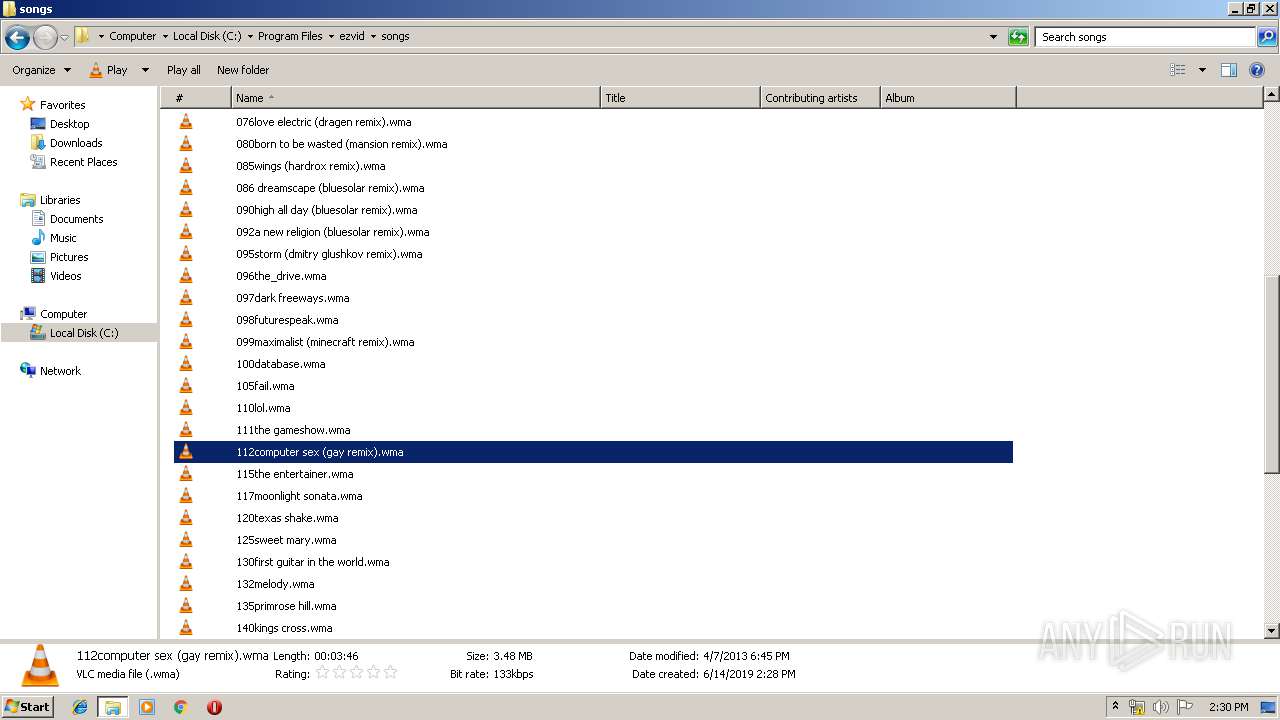
Task: Select file 130first guitar in the world.wma
Action: click(313, 562)
